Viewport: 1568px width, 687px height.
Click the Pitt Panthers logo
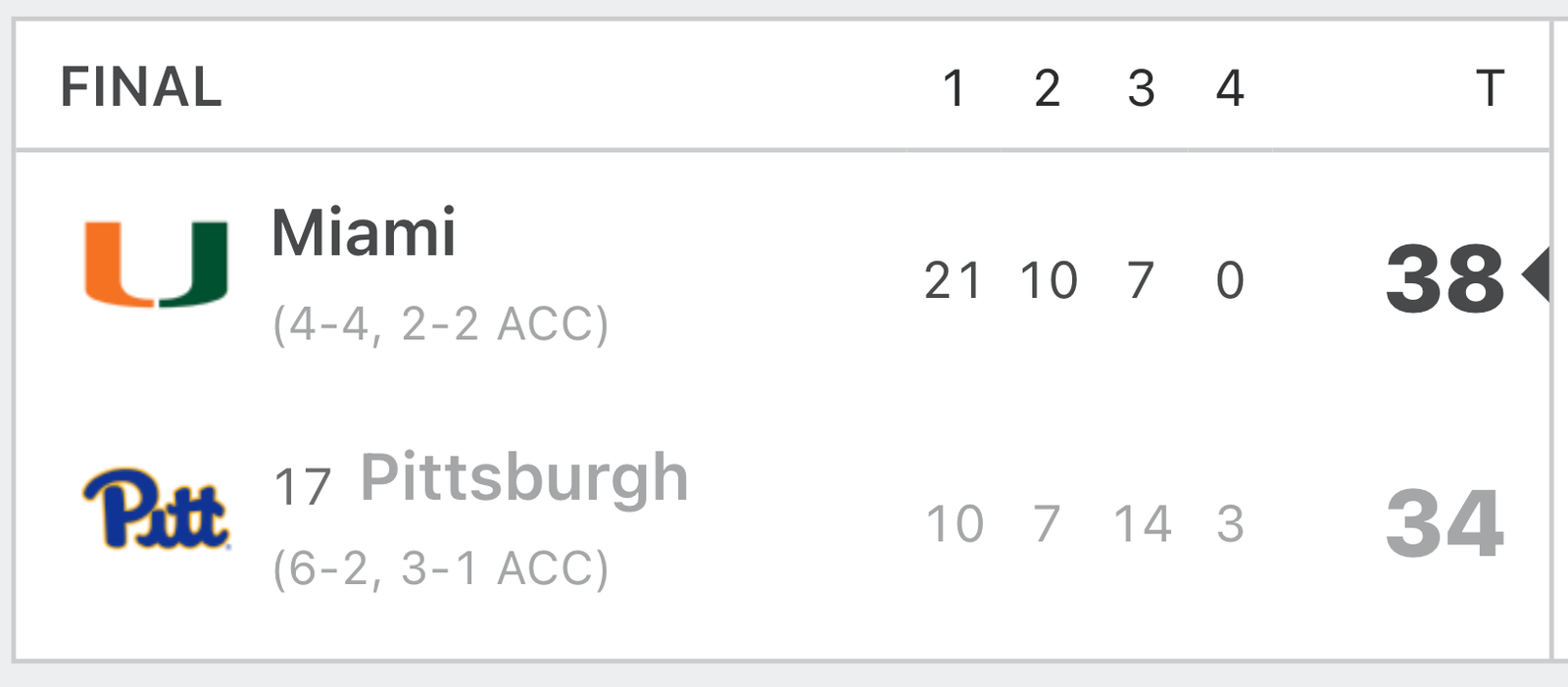(x=157, y=509)
